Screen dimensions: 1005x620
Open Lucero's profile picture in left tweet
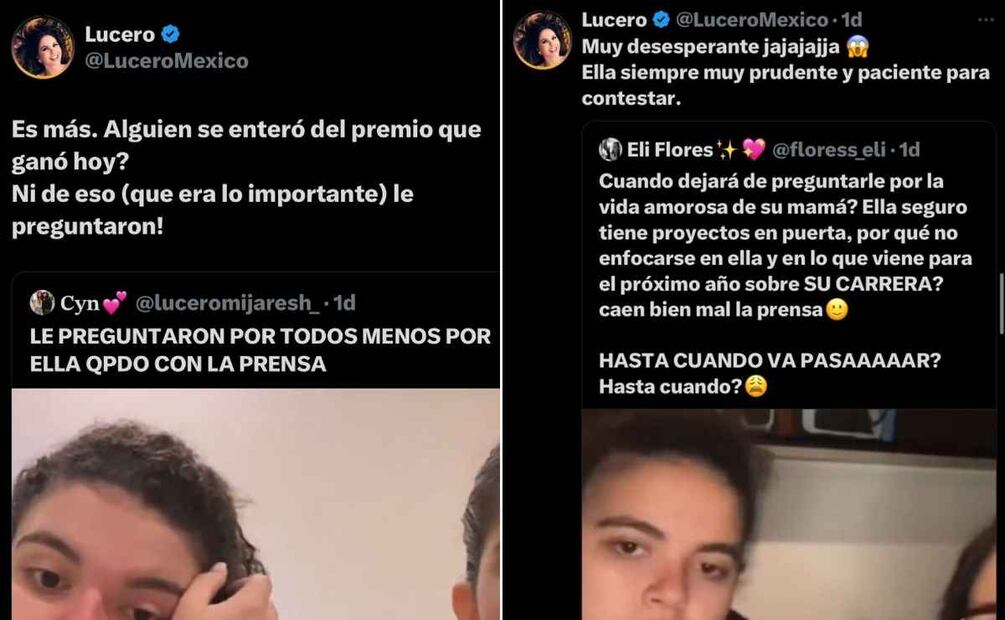[42, 47]
